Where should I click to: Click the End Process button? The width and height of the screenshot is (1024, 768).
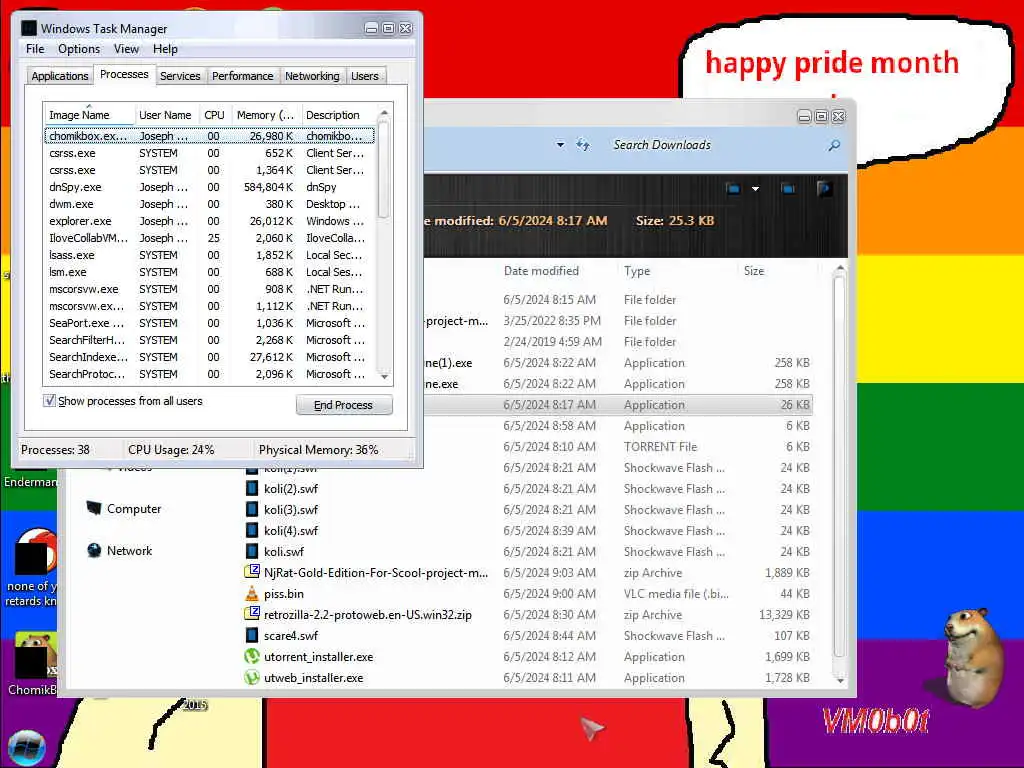pyautogui.click(x=344, y=405)
